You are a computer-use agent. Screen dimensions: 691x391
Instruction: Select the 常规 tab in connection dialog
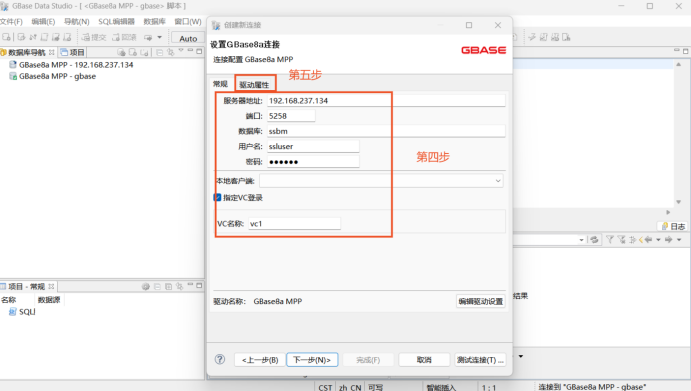220,84
